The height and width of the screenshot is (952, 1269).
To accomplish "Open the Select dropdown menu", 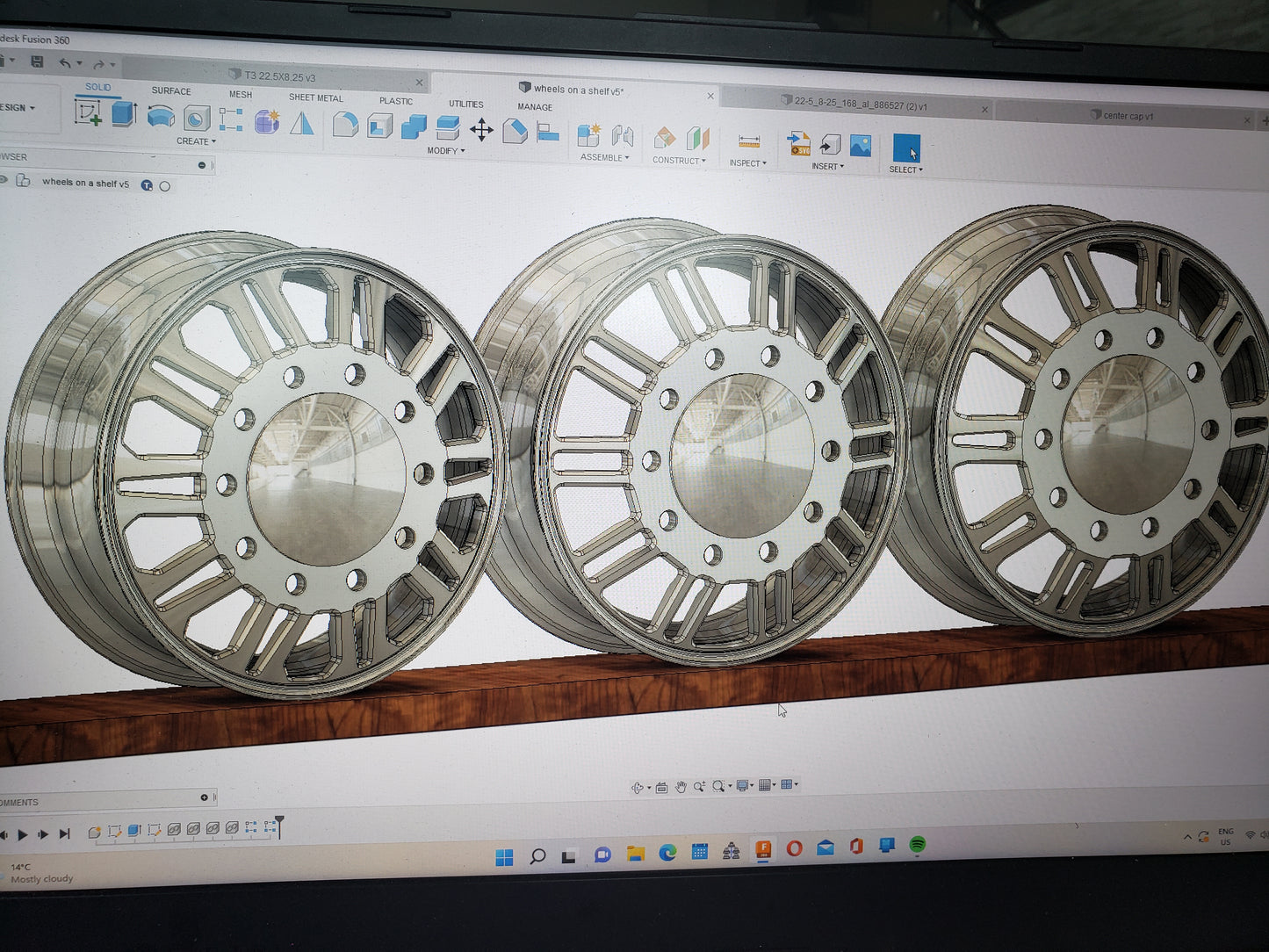I will pos(906,169).
